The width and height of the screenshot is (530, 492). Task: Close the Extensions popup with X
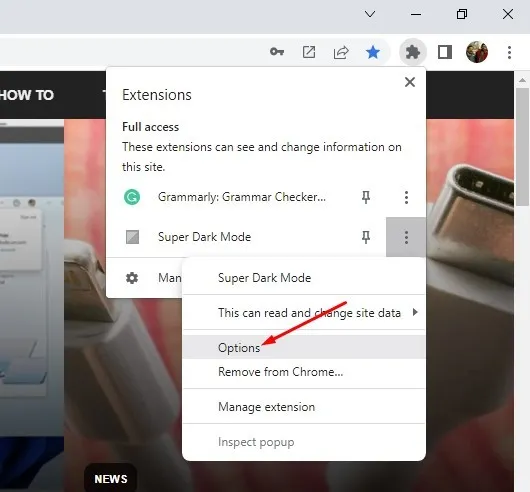(x=410, y=82)
